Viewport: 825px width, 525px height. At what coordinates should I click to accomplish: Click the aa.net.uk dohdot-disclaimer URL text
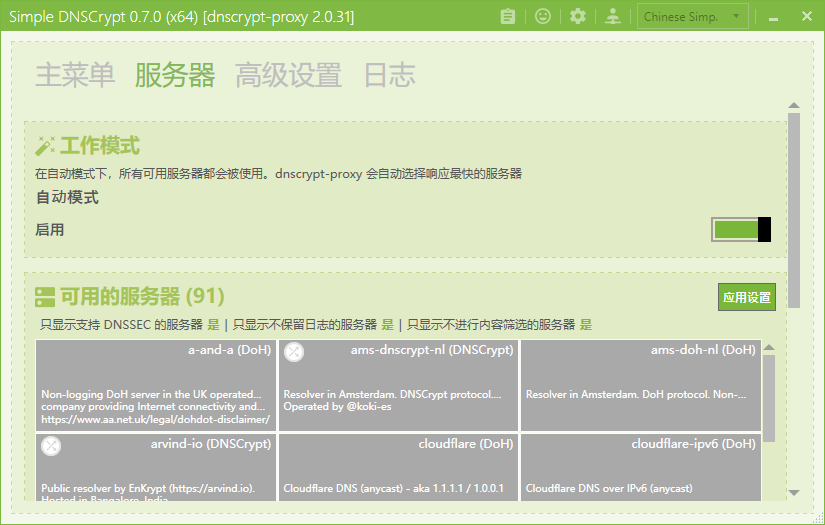click(x=155, y=419)
